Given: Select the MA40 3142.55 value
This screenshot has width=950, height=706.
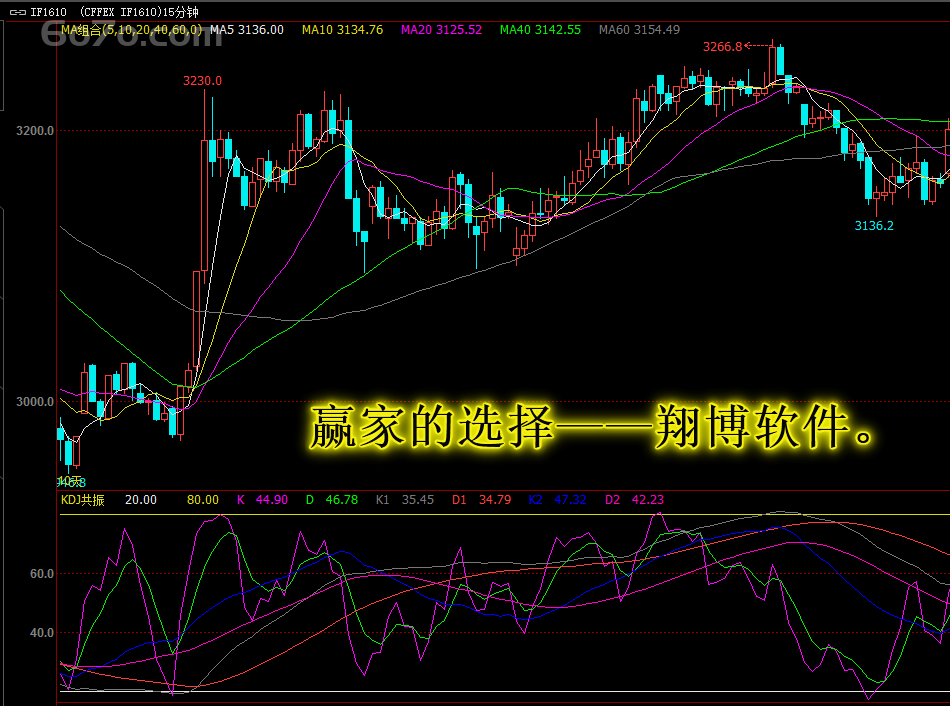Looking at the screenshot, I should tap(540, 30).
